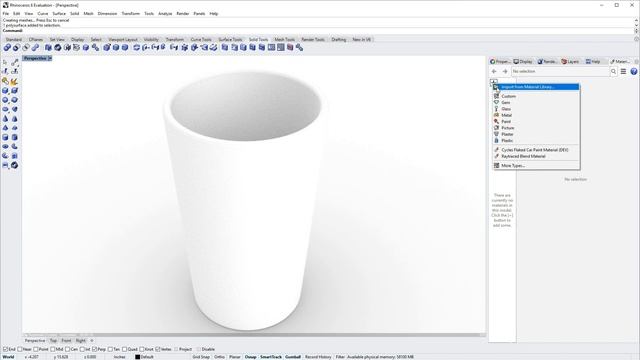Toggle Perp osnap checkbox

tap(95, 349)
